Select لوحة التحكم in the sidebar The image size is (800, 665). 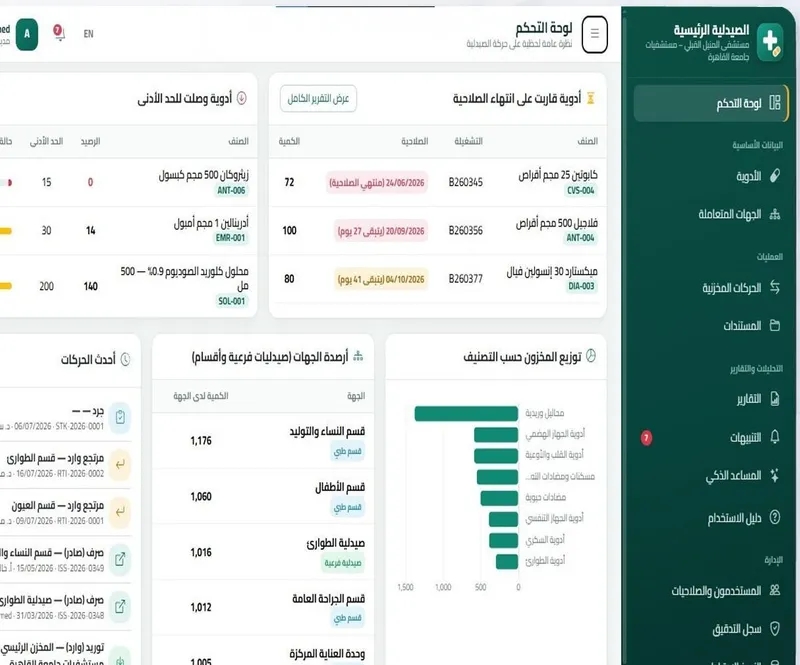(x=710, y=103)
